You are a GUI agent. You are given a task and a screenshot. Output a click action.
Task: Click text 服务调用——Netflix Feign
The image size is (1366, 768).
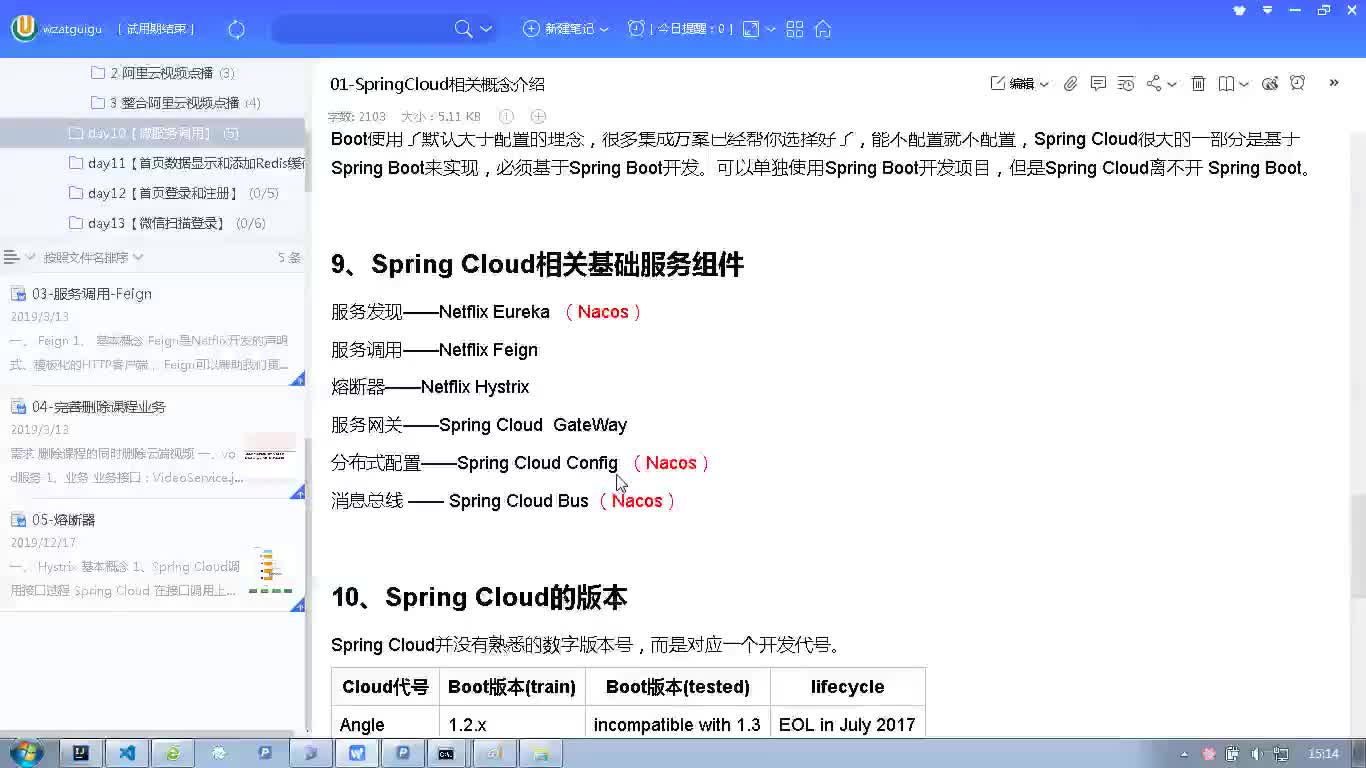[x=434, y=350]
